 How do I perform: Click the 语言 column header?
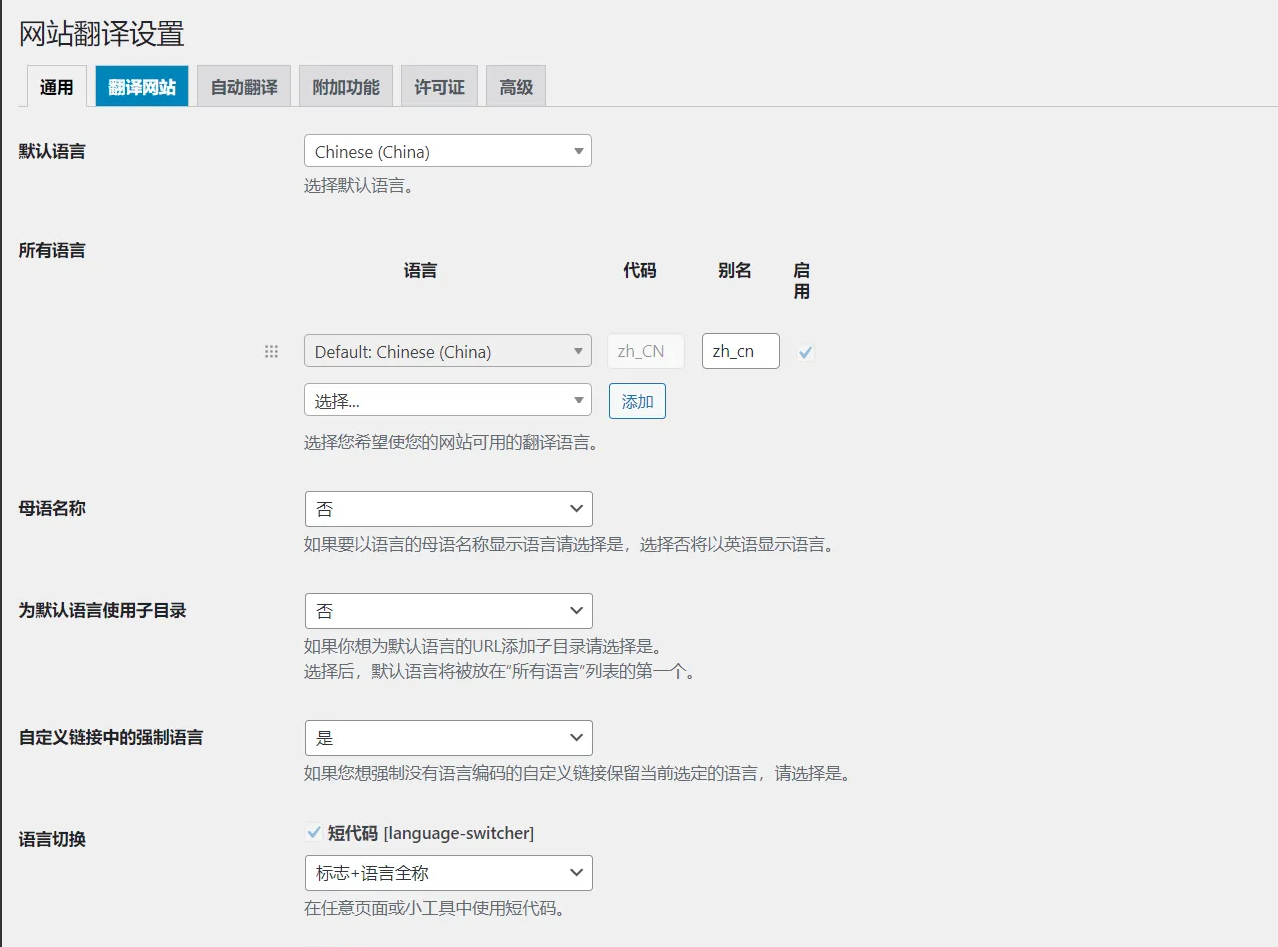(x=420, y=270)
